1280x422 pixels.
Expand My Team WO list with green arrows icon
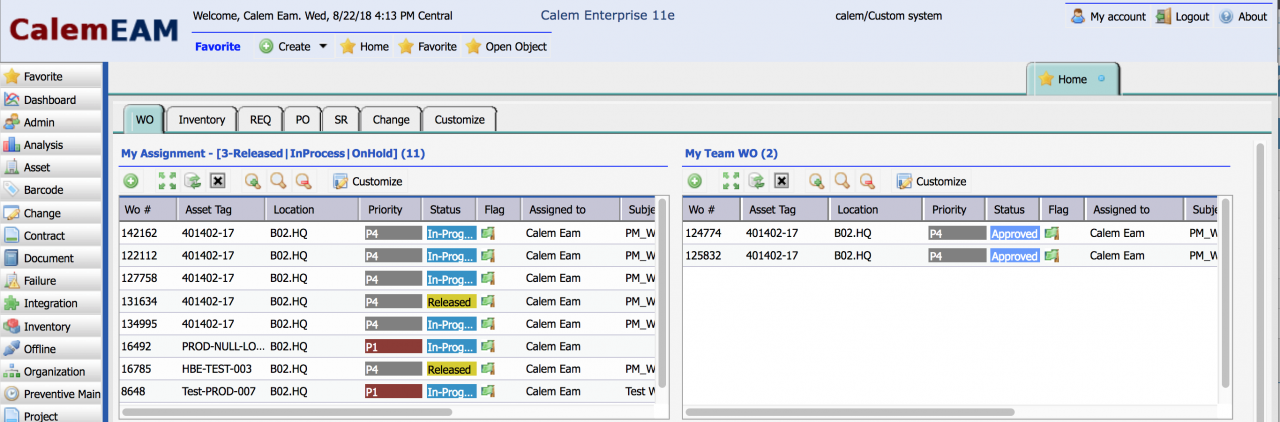click(731, 181)
